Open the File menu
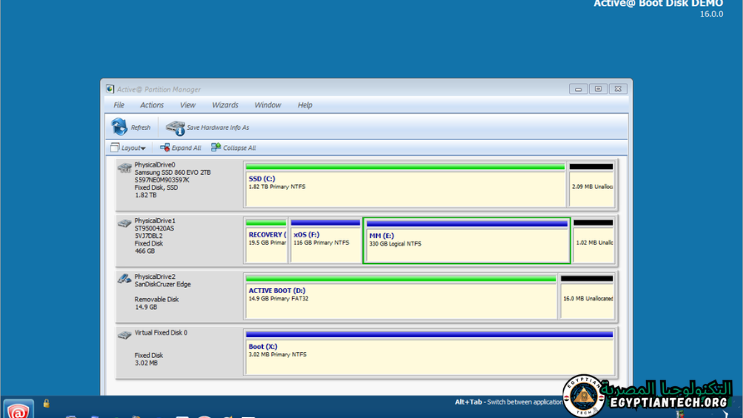This screenshot has height=418, width=743. [118, 105]
